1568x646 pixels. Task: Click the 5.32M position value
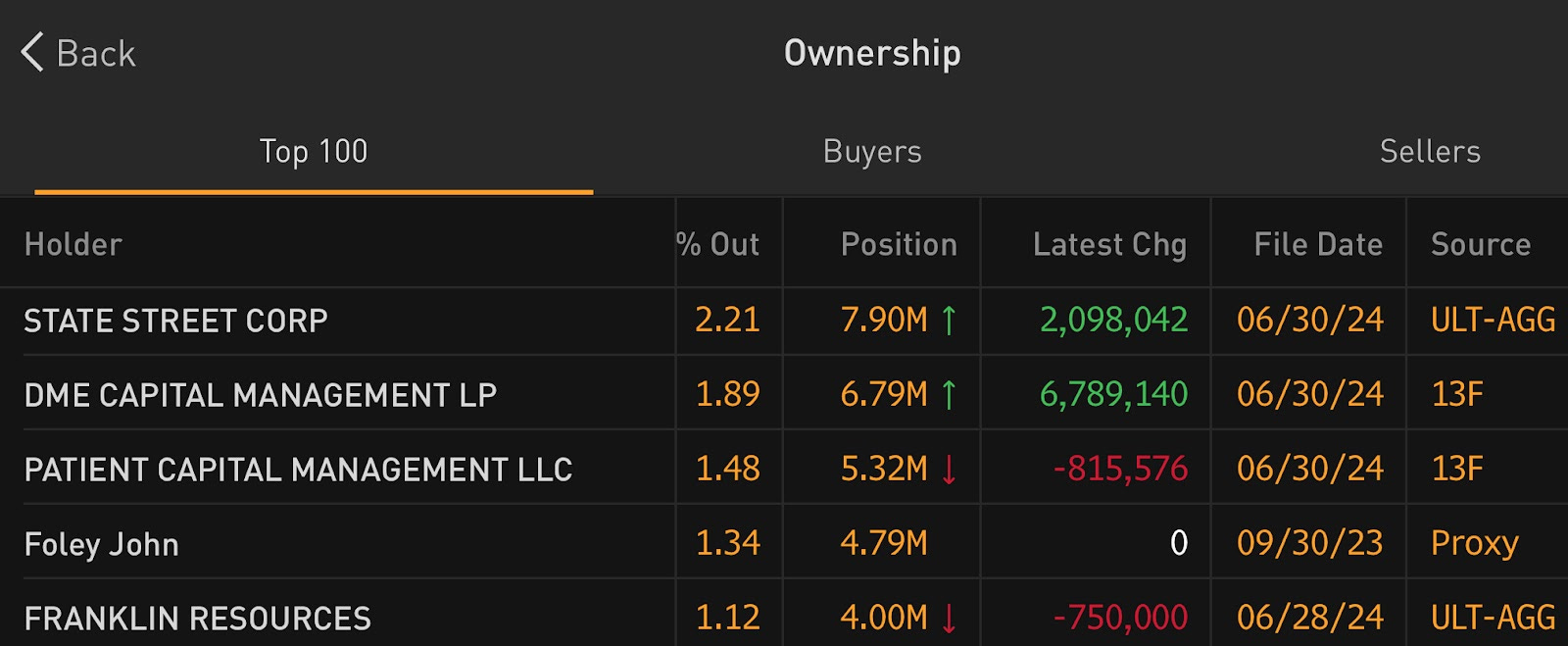884,469
